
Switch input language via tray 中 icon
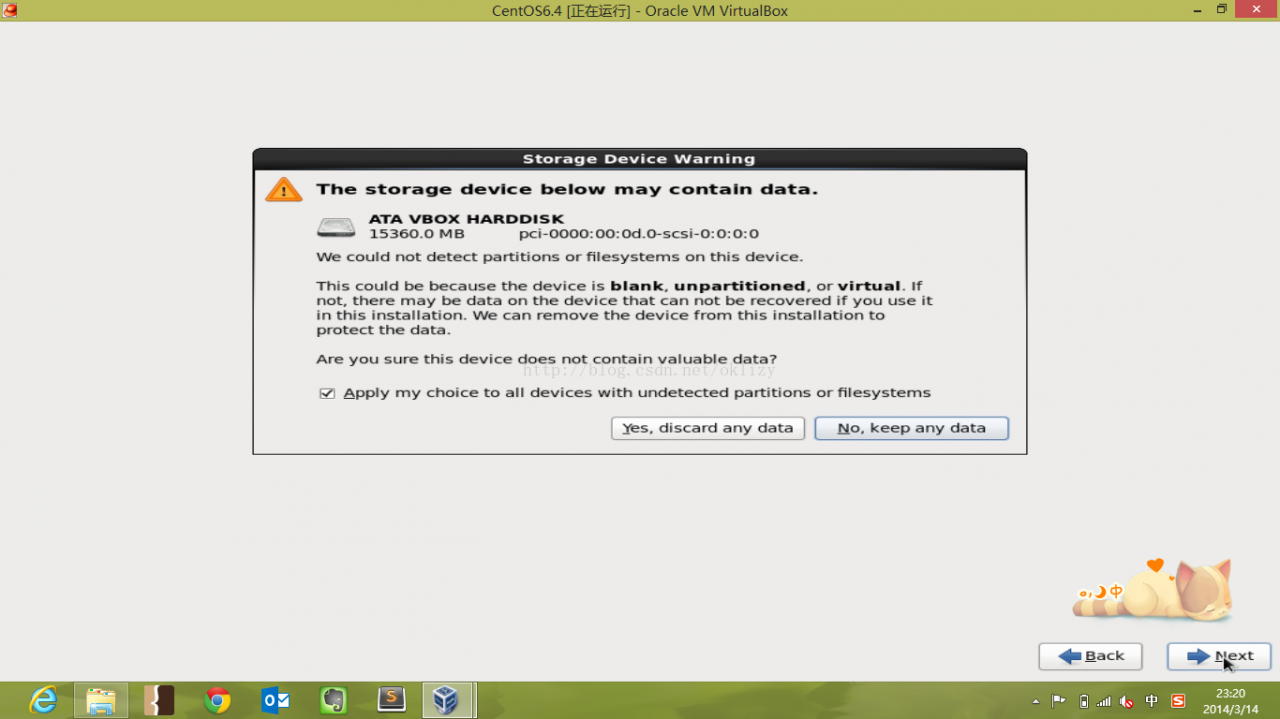1152,701
